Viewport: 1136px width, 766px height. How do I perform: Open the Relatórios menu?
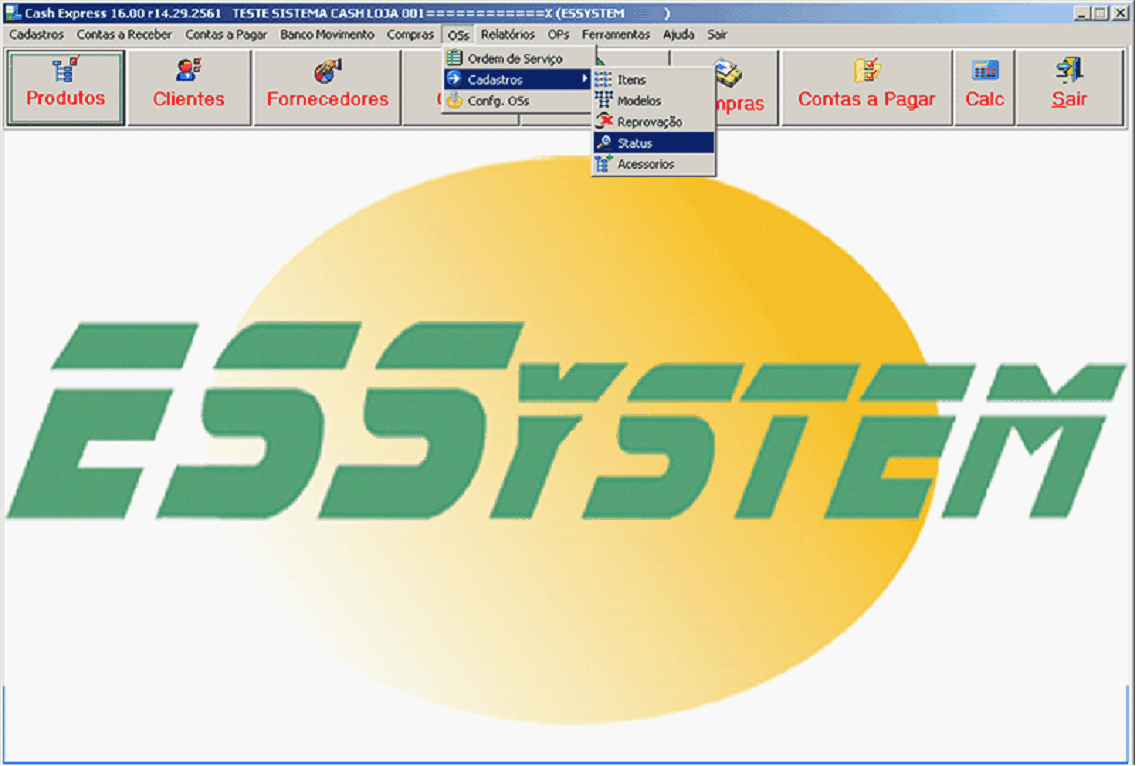507,34
